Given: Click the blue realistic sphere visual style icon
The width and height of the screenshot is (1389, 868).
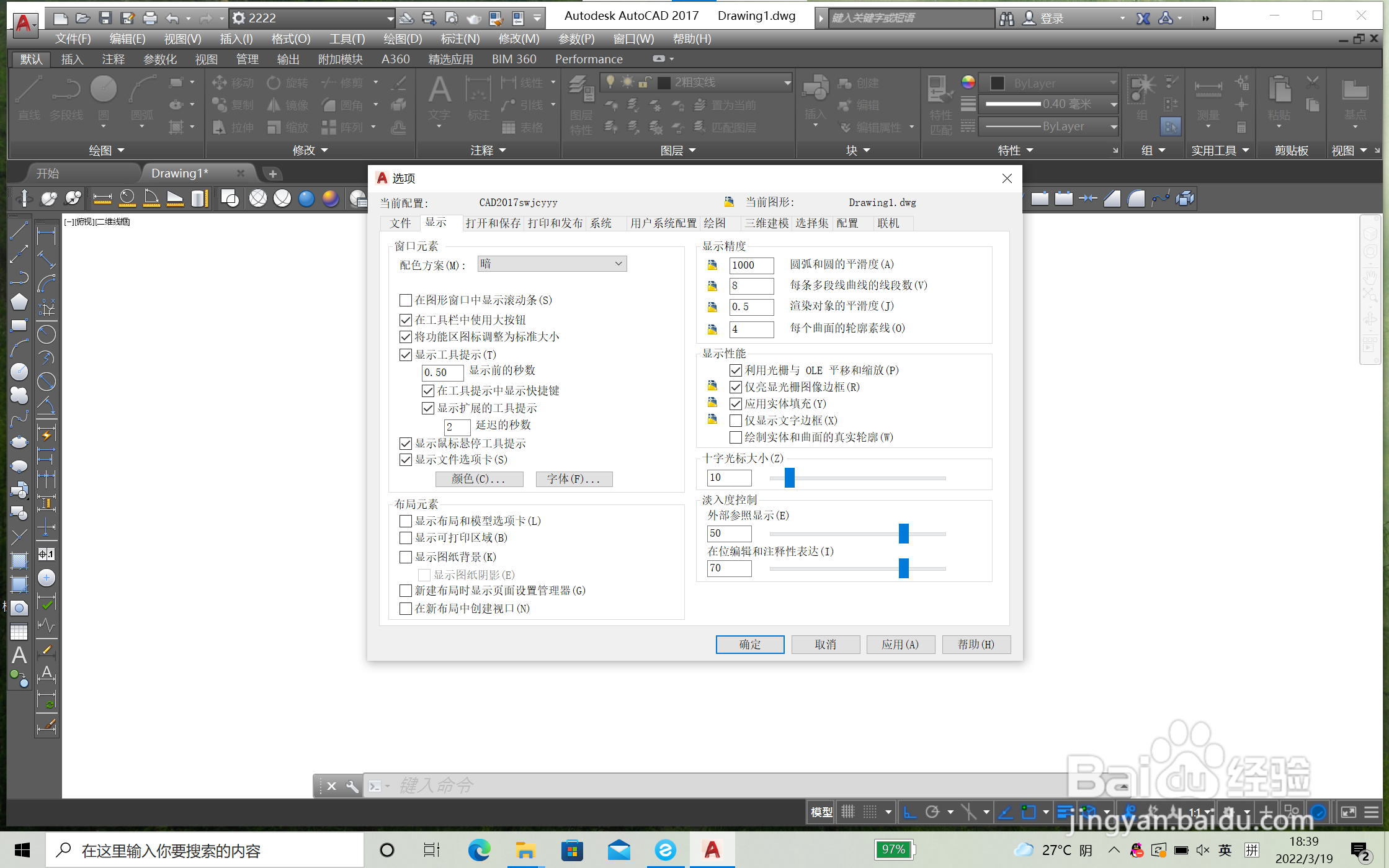Looking at the screenshot, I should (306, 199).
